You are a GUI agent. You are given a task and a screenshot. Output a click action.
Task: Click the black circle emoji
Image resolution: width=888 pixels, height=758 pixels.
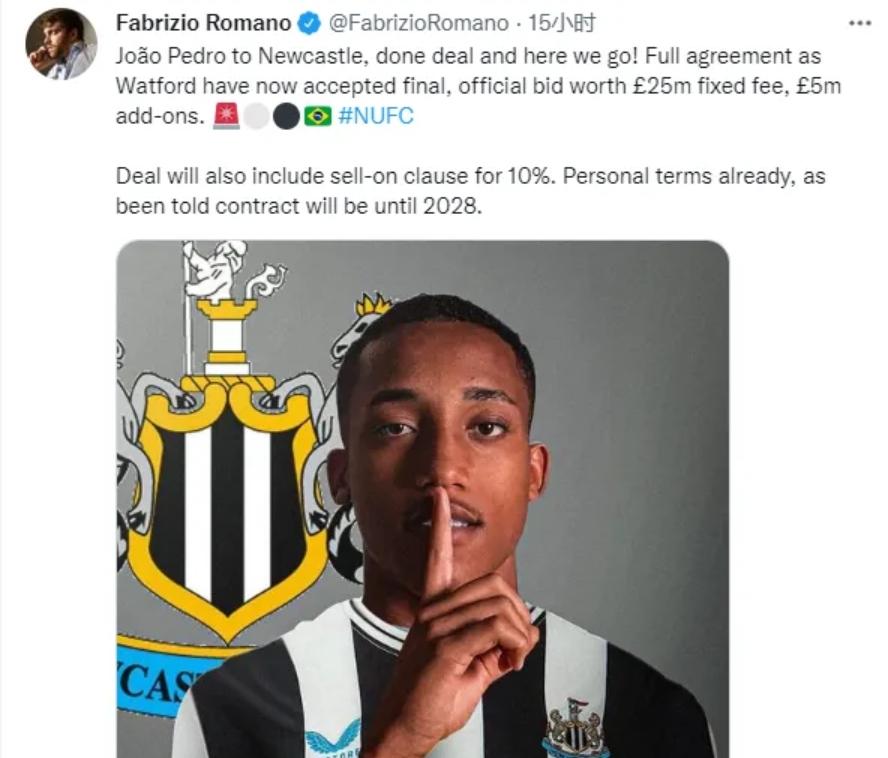[287, 117]
